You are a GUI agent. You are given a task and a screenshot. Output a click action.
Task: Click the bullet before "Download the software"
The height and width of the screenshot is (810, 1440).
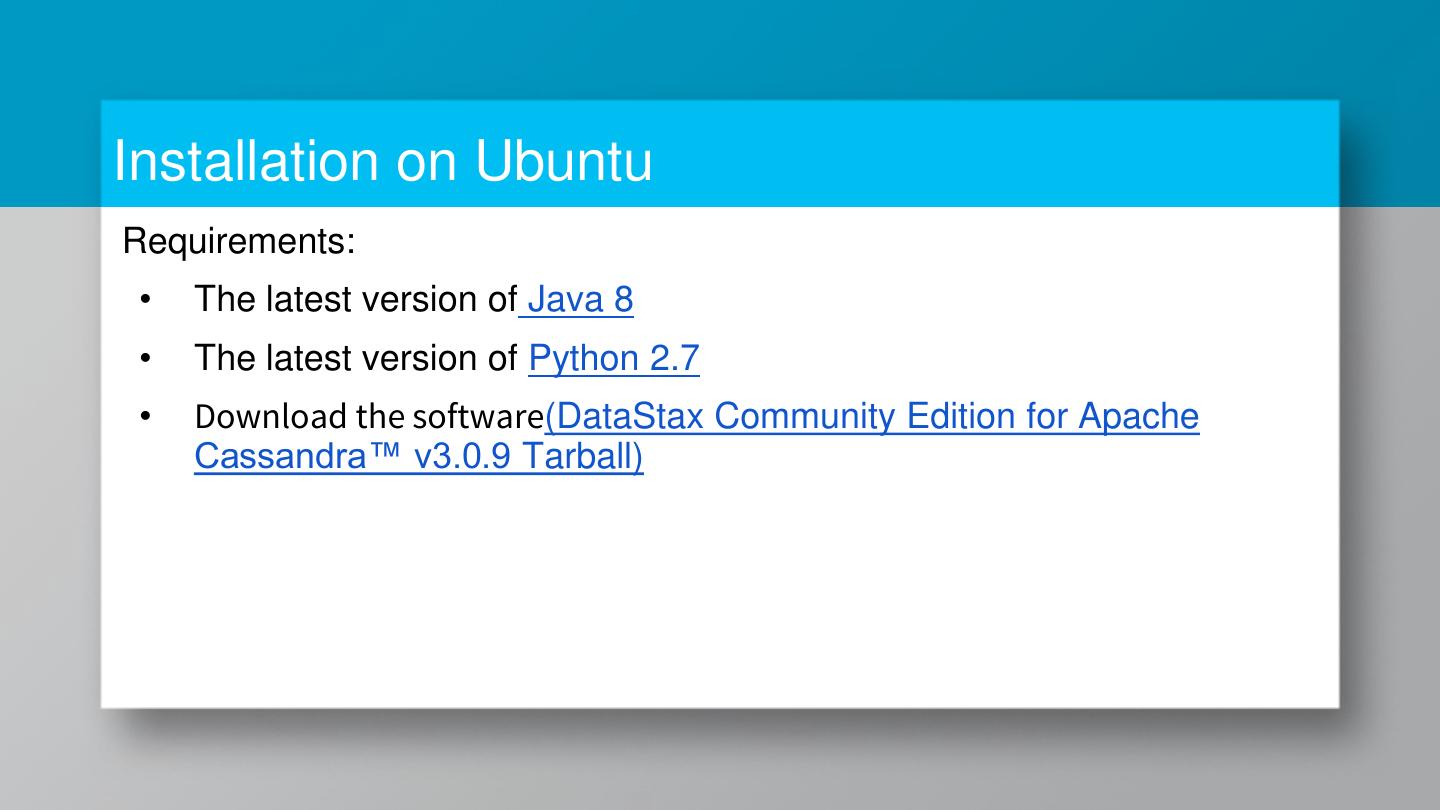pyautogui.click(x=146, y=416)
